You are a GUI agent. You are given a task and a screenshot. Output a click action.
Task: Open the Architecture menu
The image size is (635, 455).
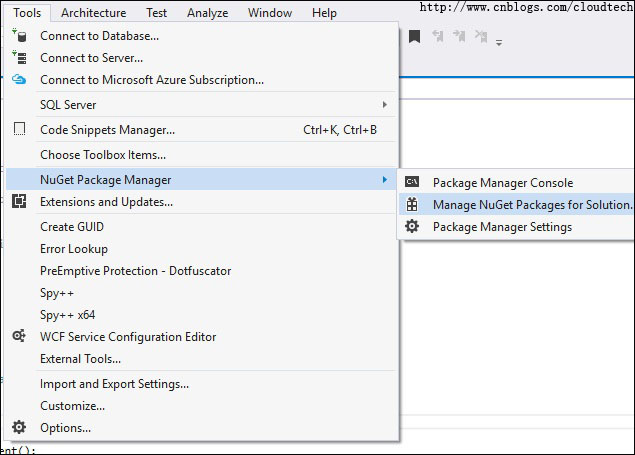(94, 13)
